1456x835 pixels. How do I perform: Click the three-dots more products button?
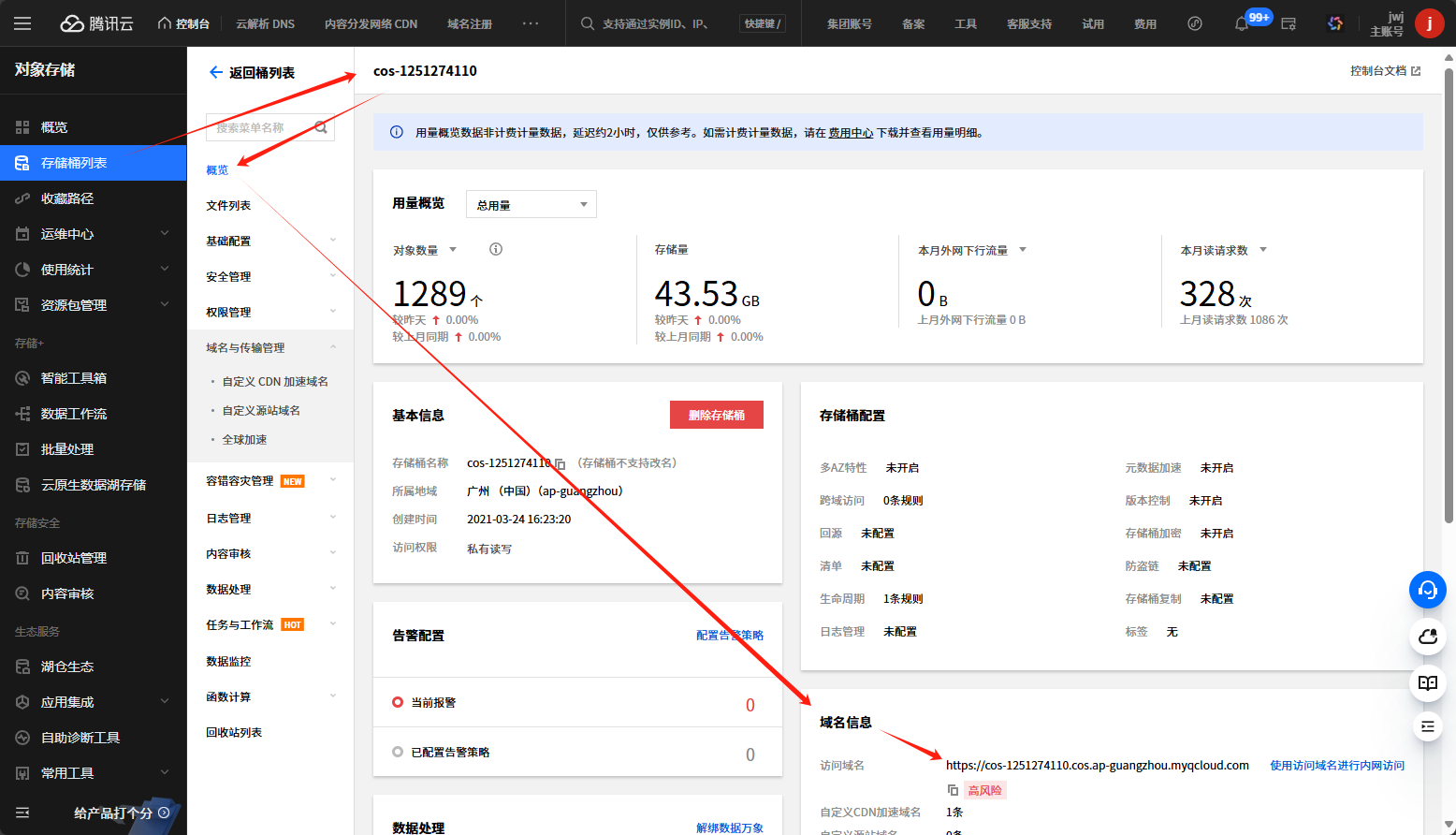tap(531, 23)
